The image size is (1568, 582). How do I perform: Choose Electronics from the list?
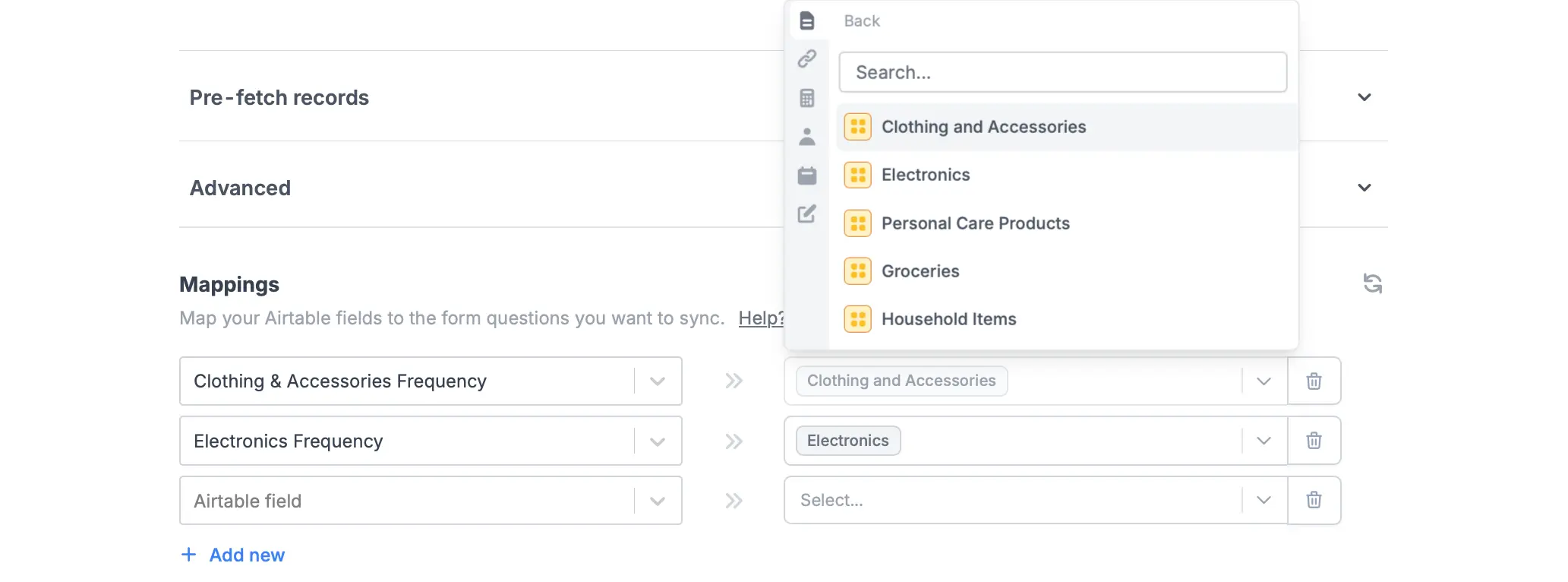coord(1067,175)
